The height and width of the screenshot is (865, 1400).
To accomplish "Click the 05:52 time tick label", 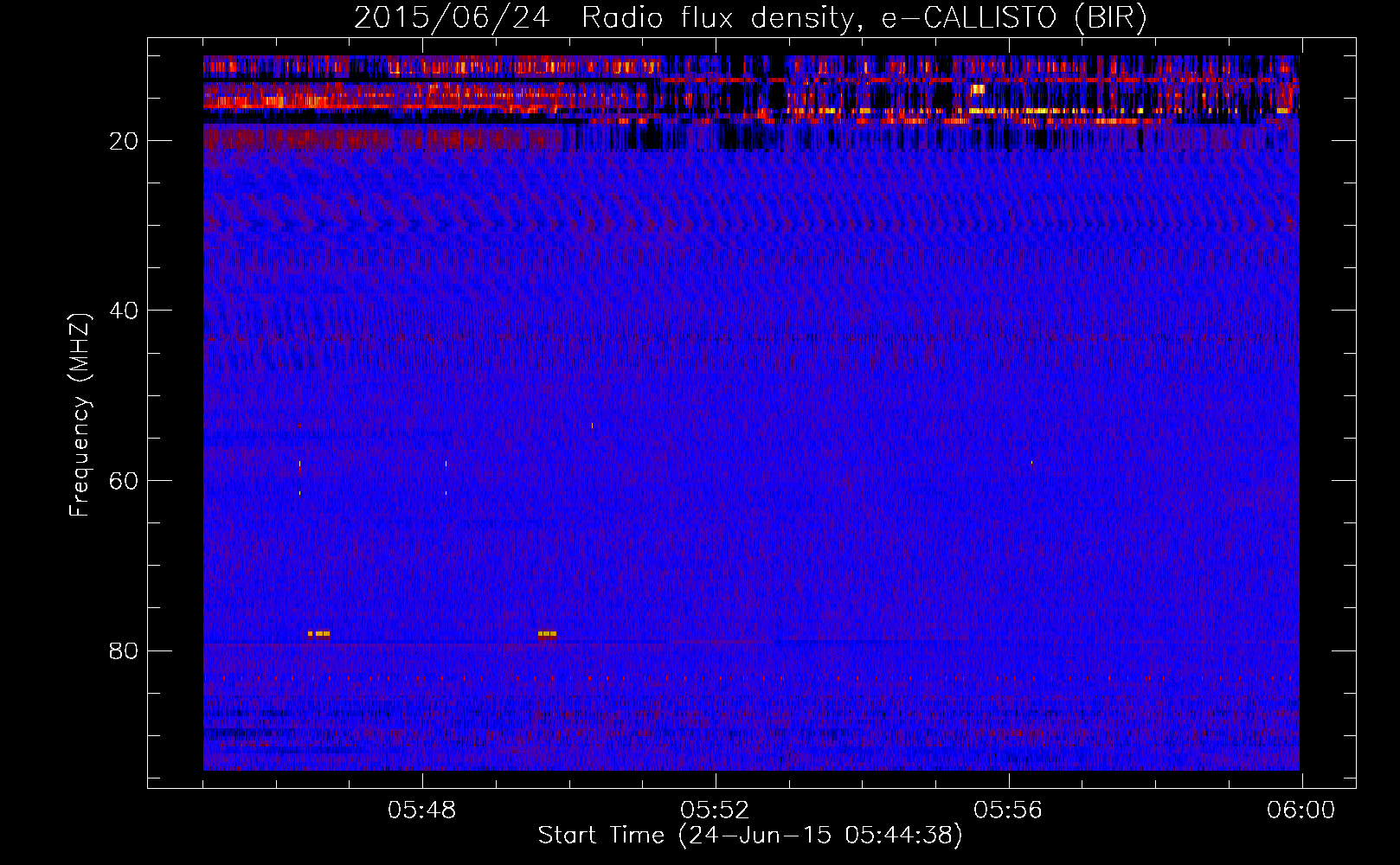I will coord(715,811).
